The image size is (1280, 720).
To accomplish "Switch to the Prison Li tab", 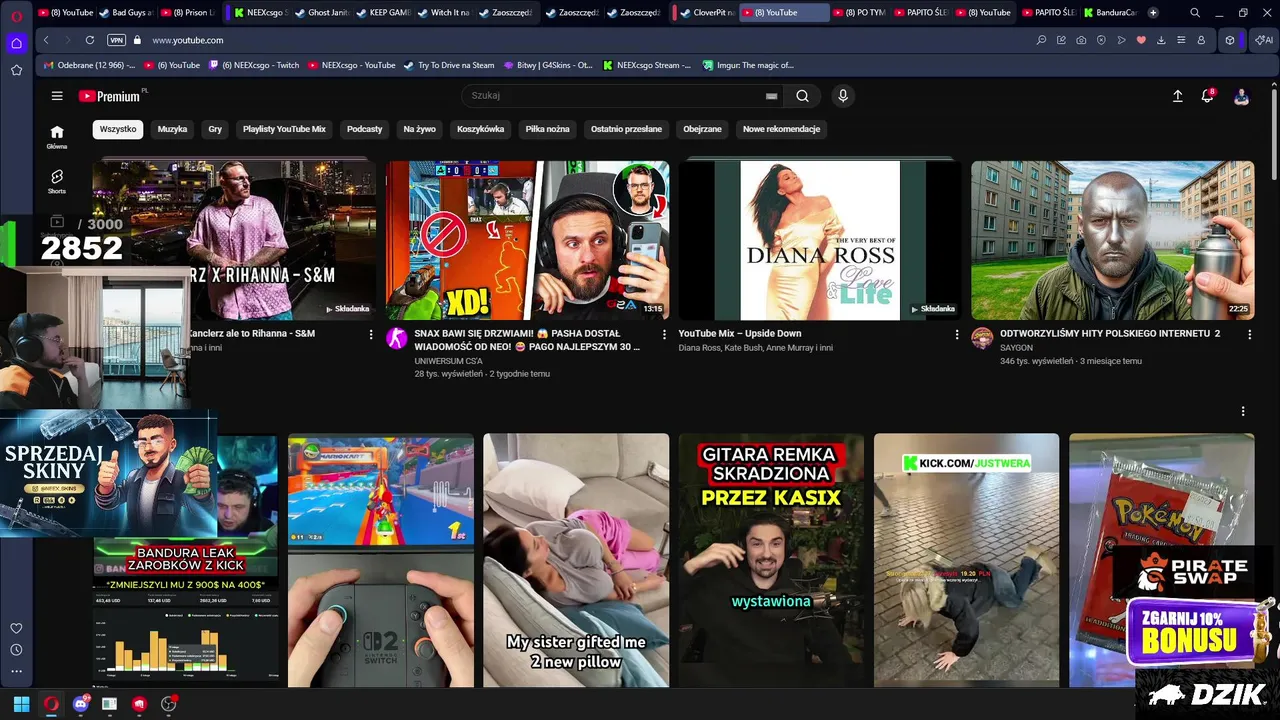I will [x=188, y=13].
